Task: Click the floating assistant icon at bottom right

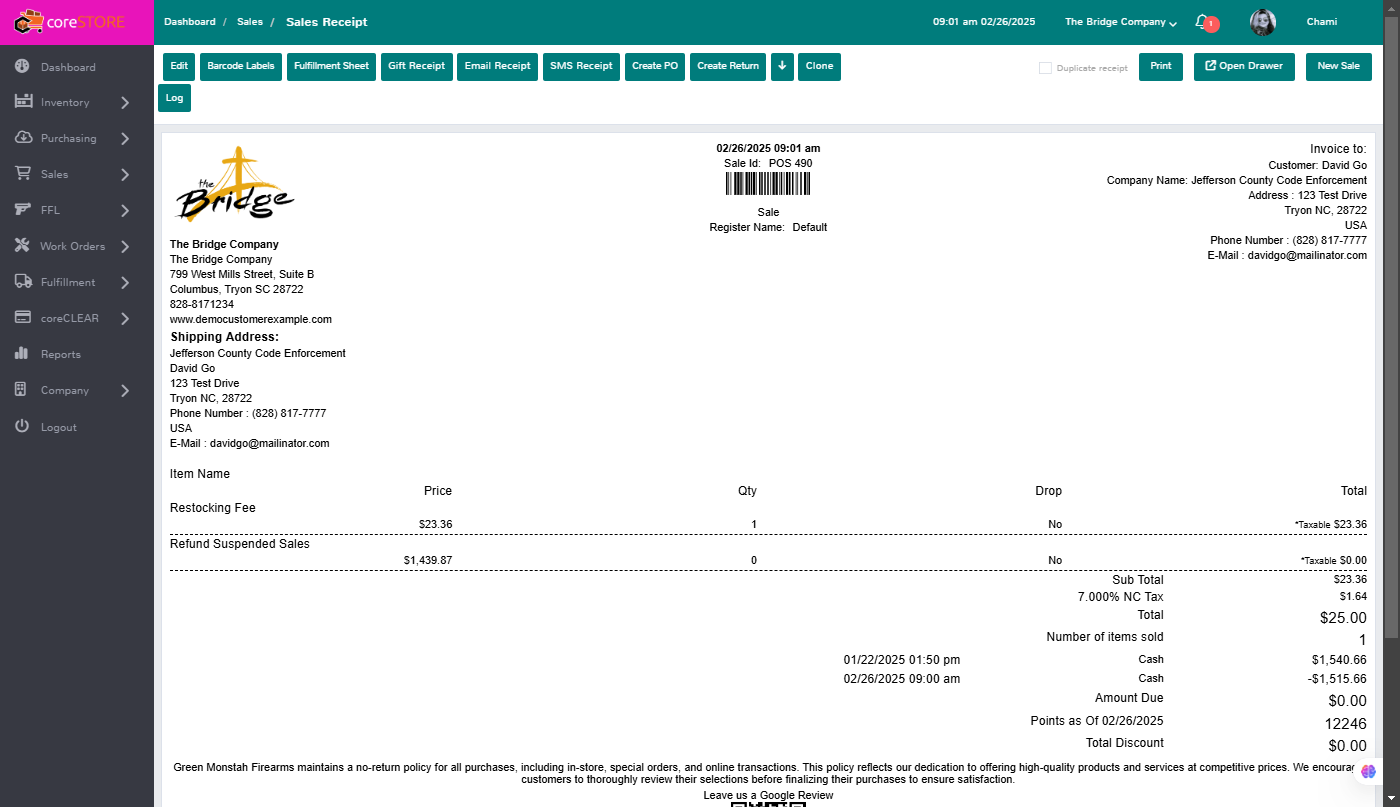Action: tap(1369, 771)
